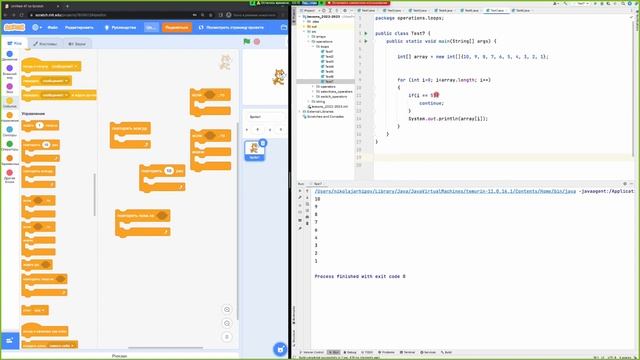The height and width of the screenshot is (360, 640).
Task: Click the Scratch workspace horizontal scrollbar
Action: pos(165,348)
